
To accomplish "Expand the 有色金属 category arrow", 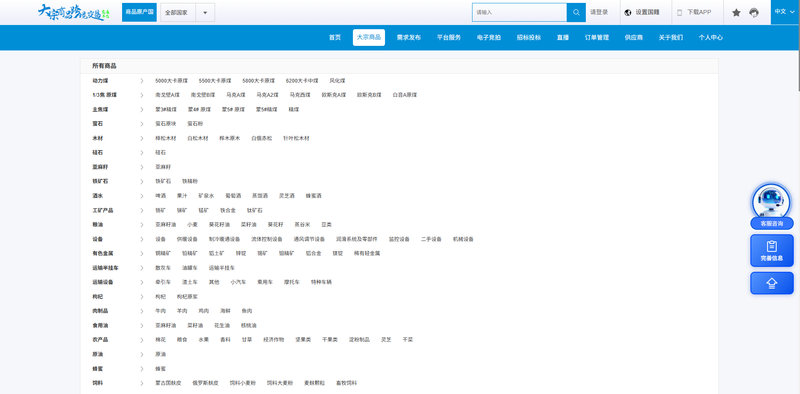I will pos(142,253).
